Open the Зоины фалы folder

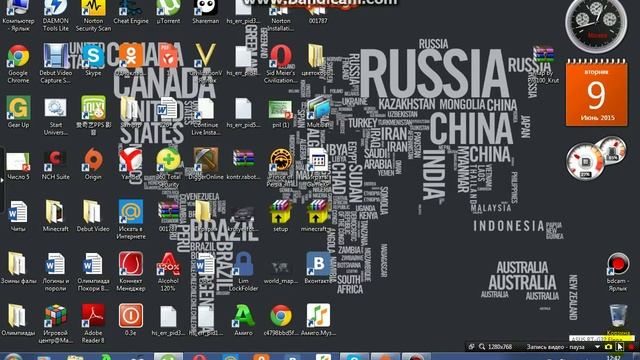18,268
